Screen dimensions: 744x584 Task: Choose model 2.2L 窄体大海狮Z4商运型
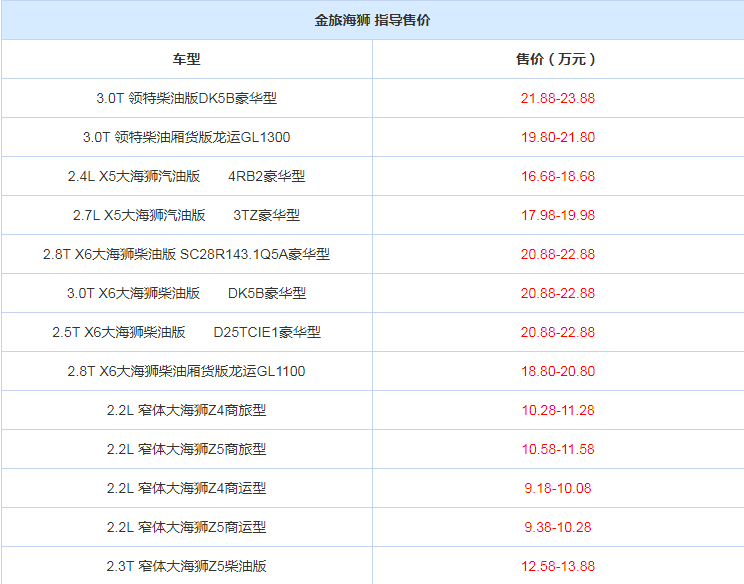coord(186,487)
